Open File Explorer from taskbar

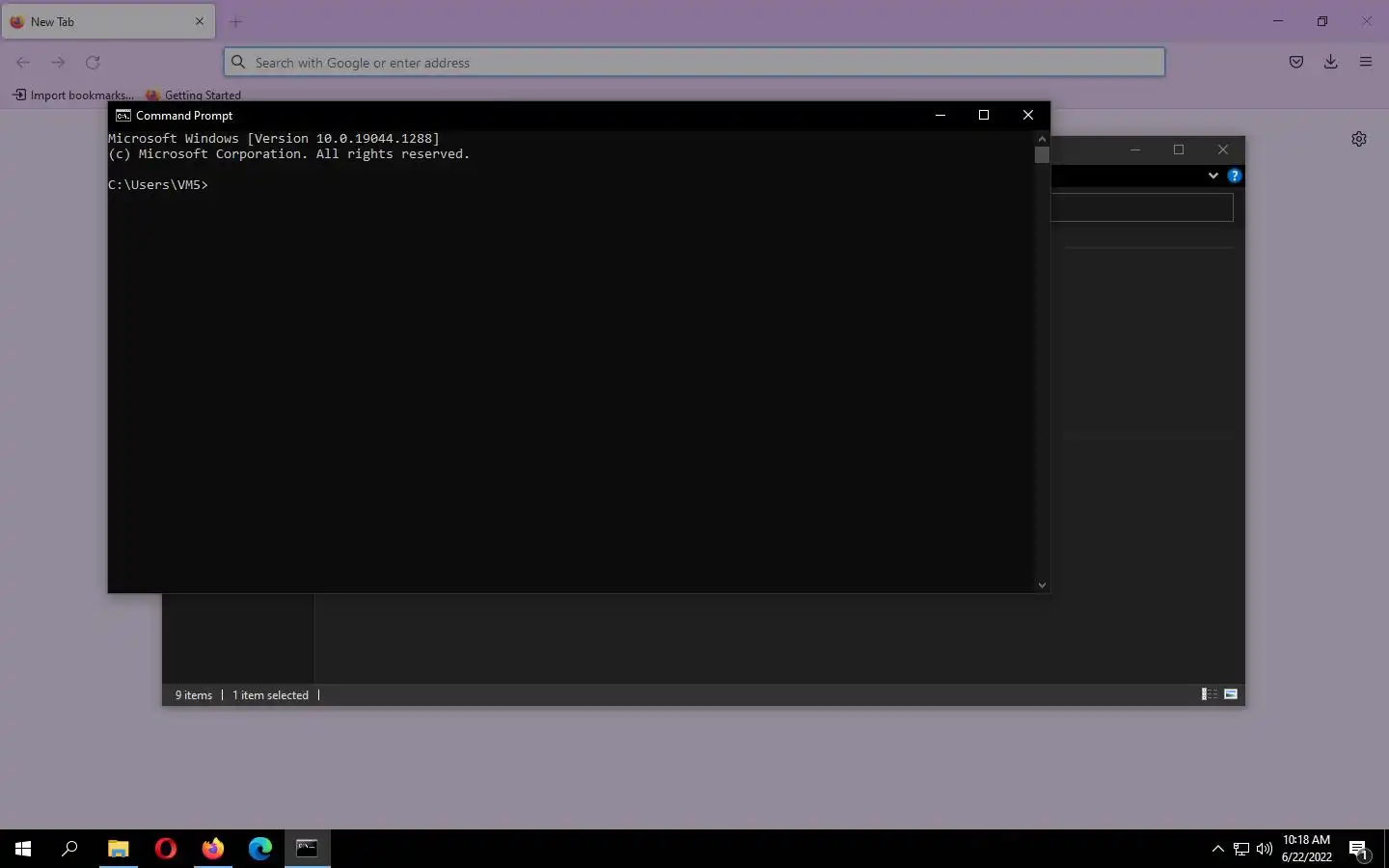(118, 849)
